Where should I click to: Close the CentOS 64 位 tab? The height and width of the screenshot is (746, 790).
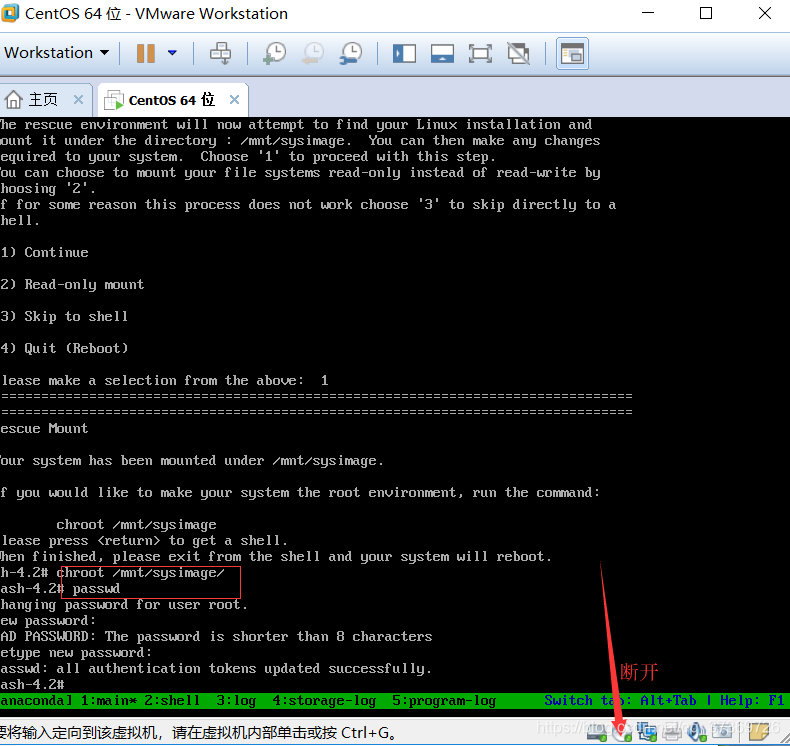point(234,99)
